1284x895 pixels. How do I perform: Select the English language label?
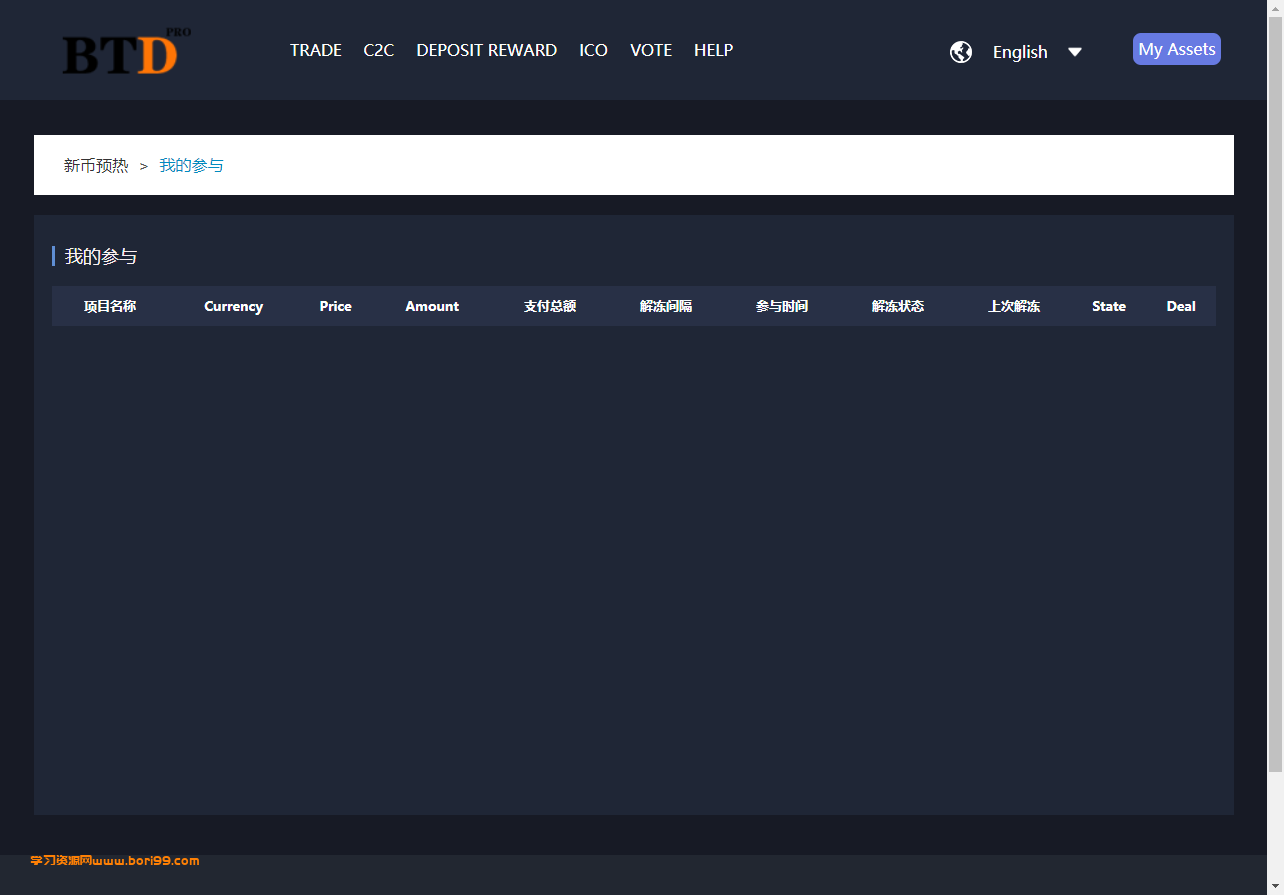tap(1020, 52)
